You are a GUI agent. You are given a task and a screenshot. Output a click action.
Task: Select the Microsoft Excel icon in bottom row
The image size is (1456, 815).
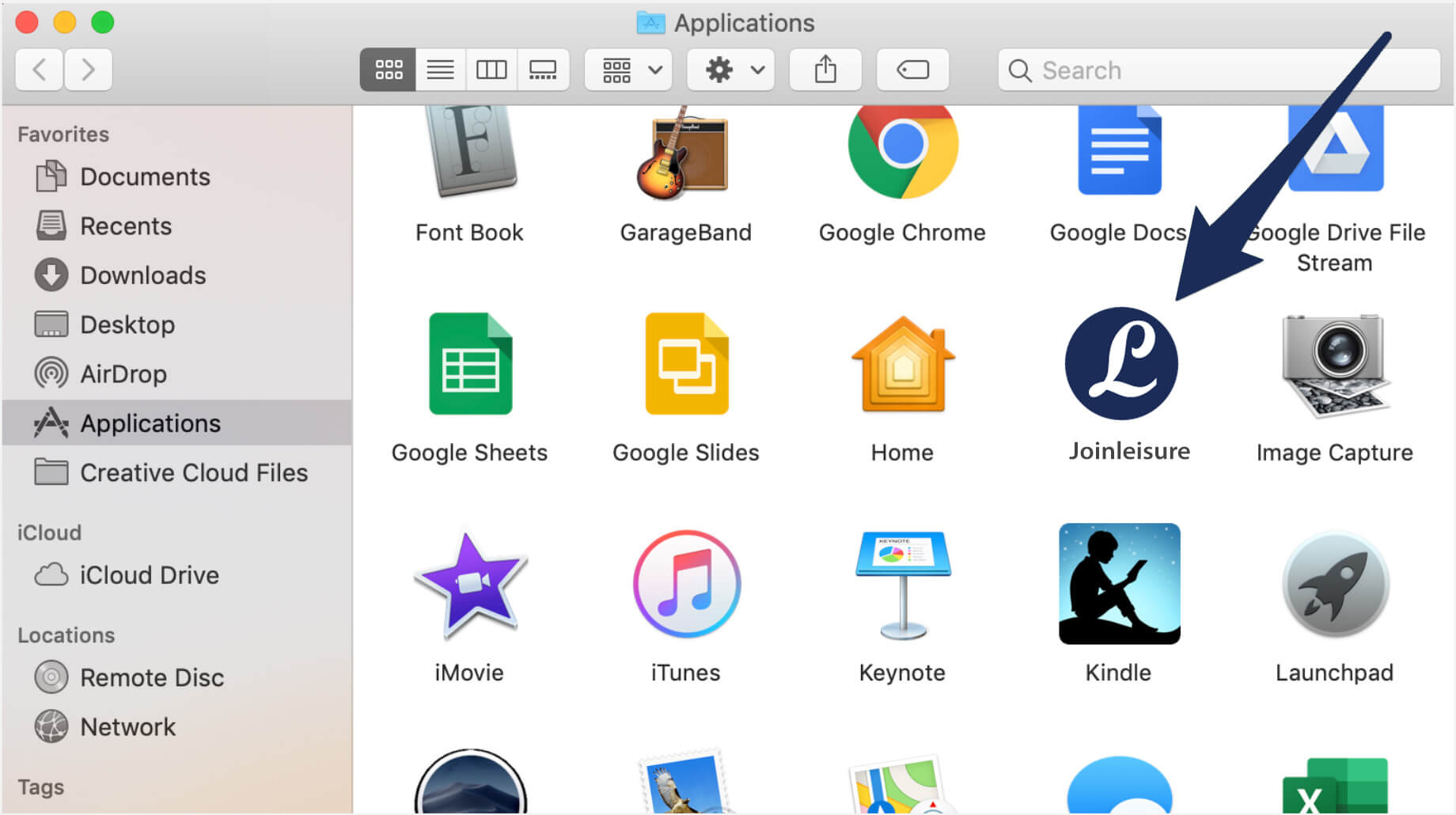pos(1336,785)
